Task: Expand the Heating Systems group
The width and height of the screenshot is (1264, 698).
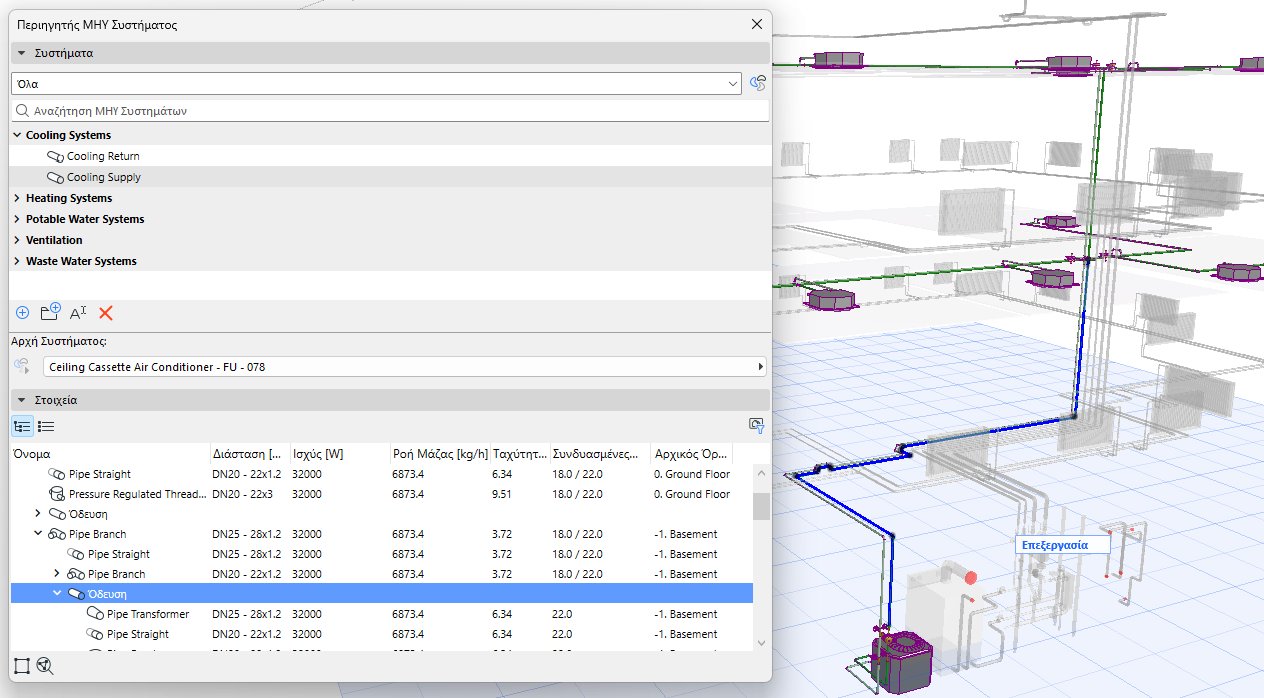Action: (x=17, y=198)
